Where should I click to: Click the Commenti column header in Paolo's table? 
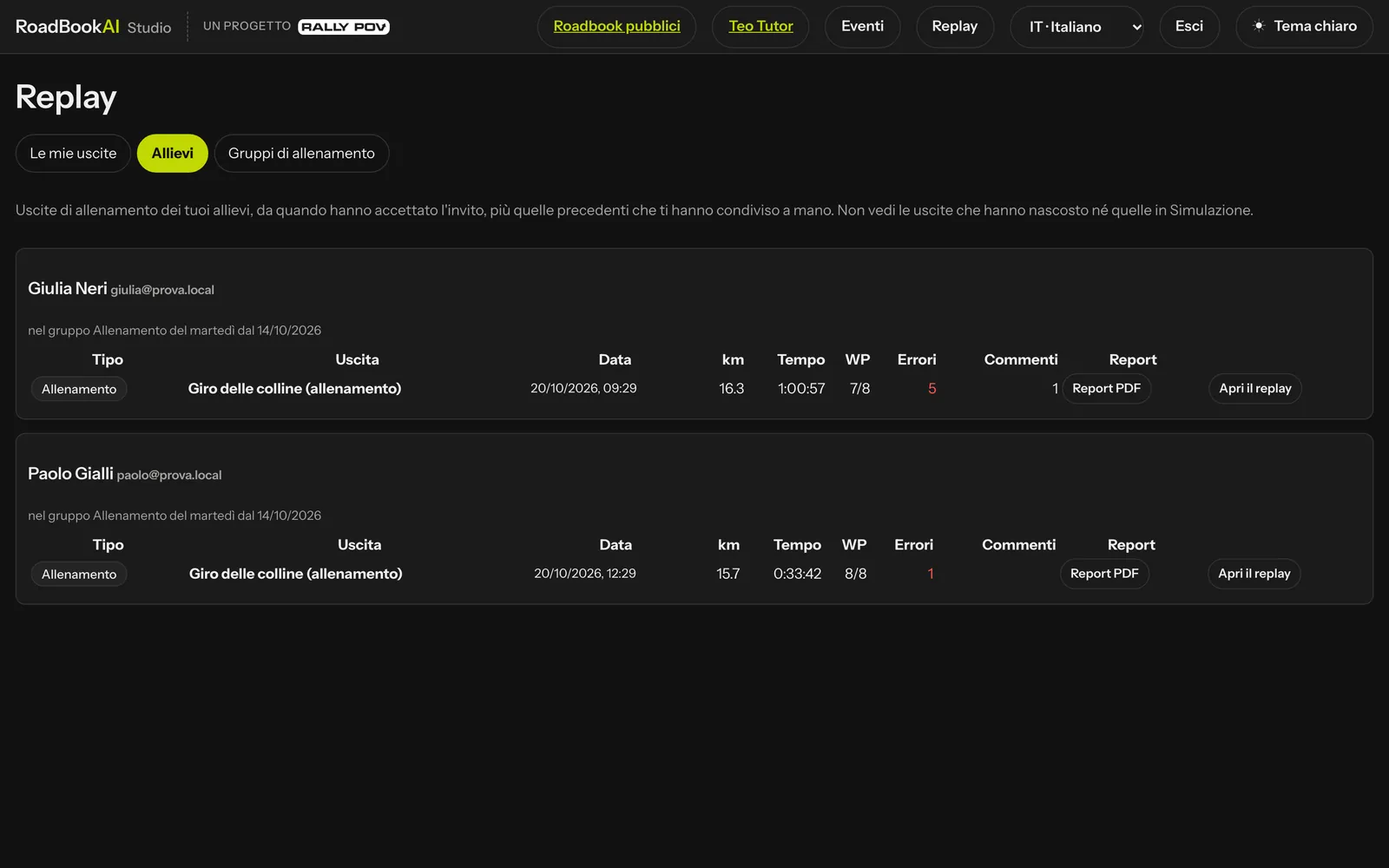pos(1018,545)
